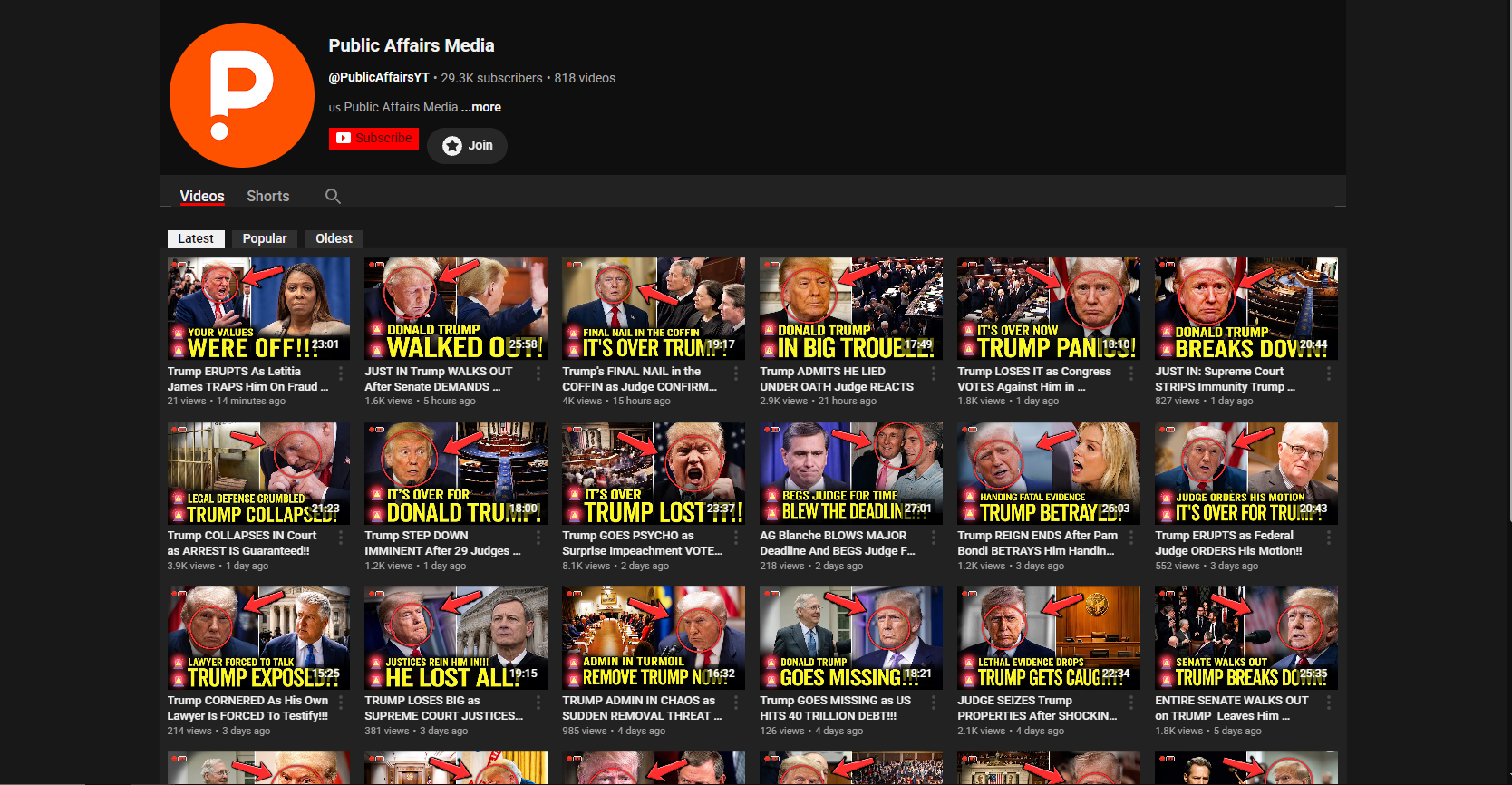Open options menu for 'Trump ADMITS HE LIED' video
The height and width of the screenshot is (785, 1512).
coord(934,373)
